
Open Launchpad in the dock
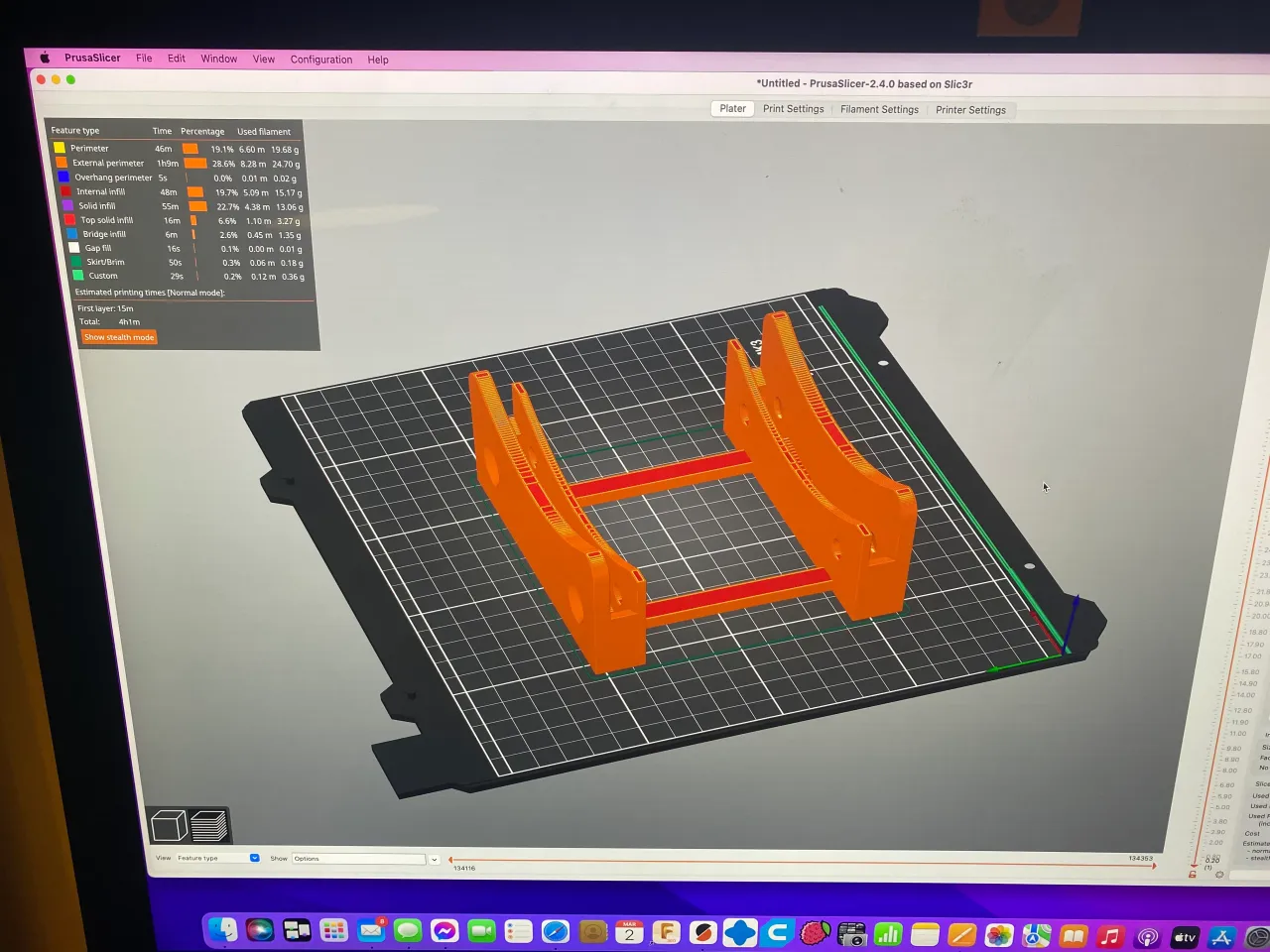click(334, 930)
